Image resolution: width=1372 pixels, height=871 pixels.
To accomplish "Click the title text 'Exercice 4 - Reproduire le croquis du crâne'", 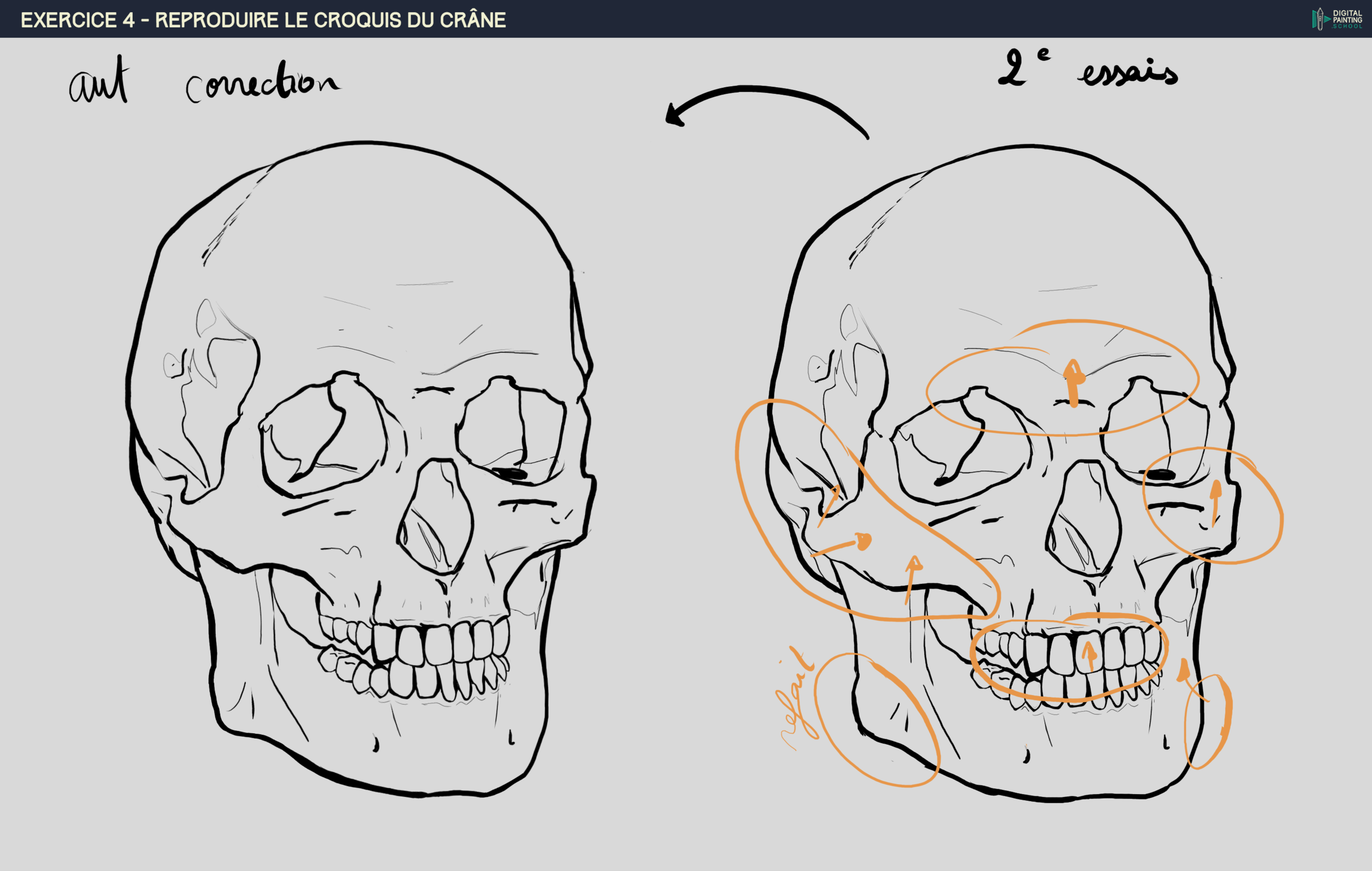I will [x=263, y=20].
